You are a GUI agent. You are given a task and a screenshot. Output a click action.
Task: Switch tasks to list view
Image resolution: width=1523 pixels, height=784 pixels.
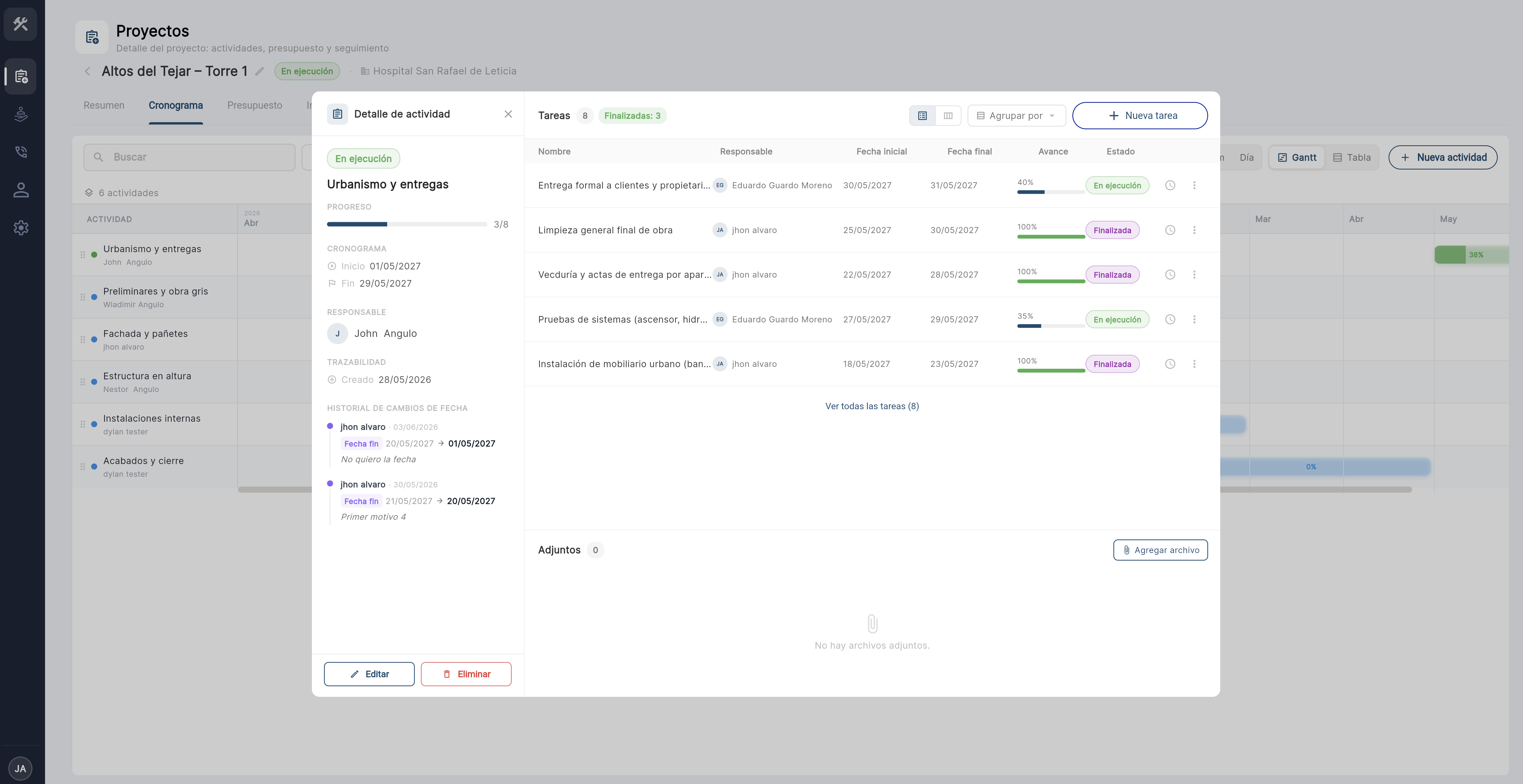(x=922, y=115)
